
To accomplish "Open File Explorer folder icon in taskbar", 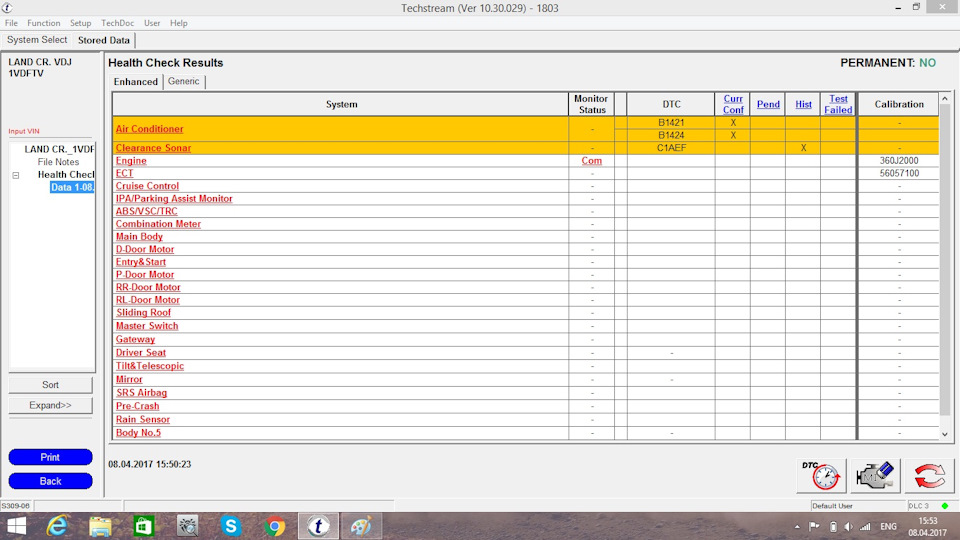I will [x=100, y=526].
